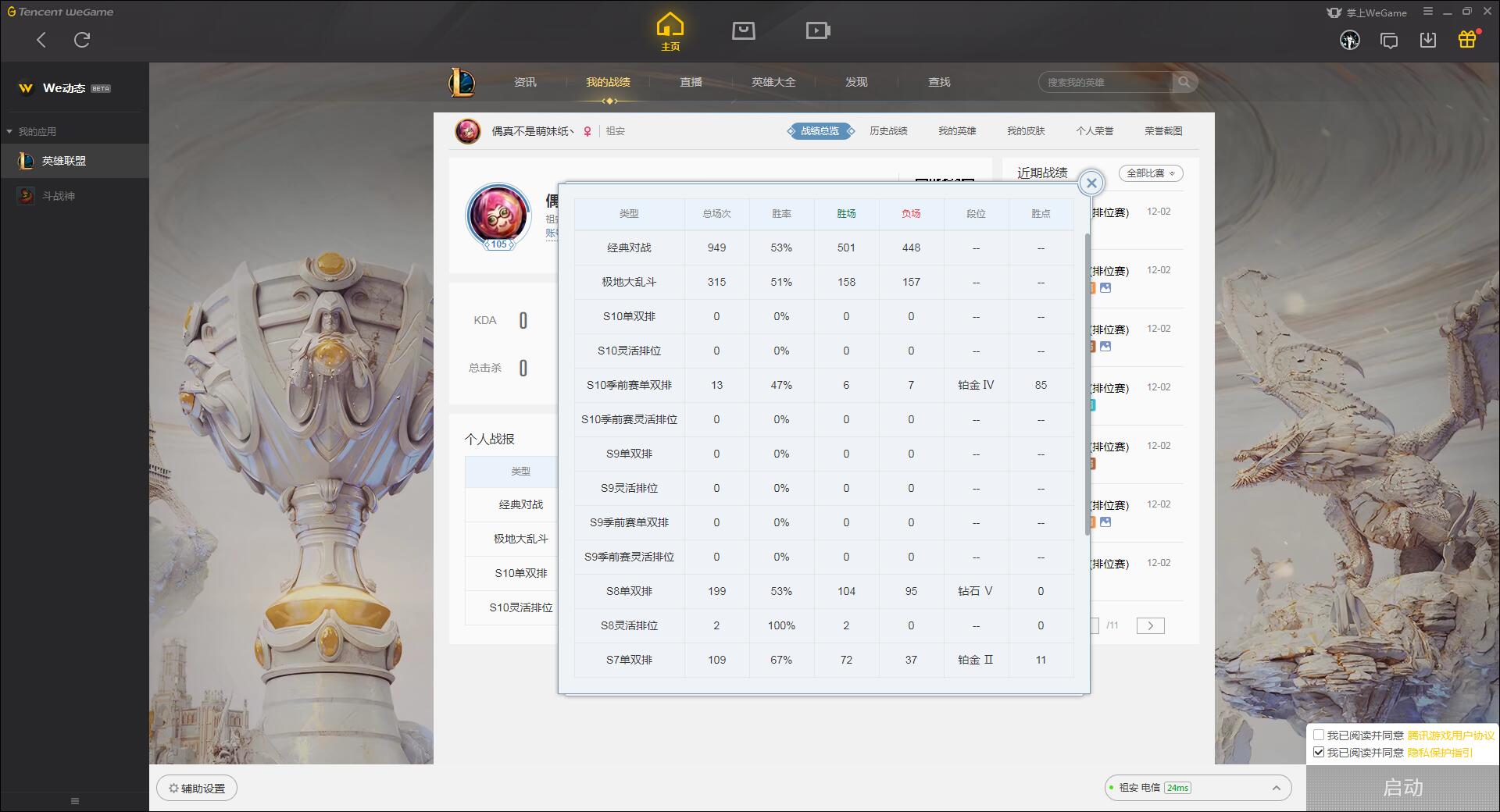Click the 胜场 column header

point(846,213)
